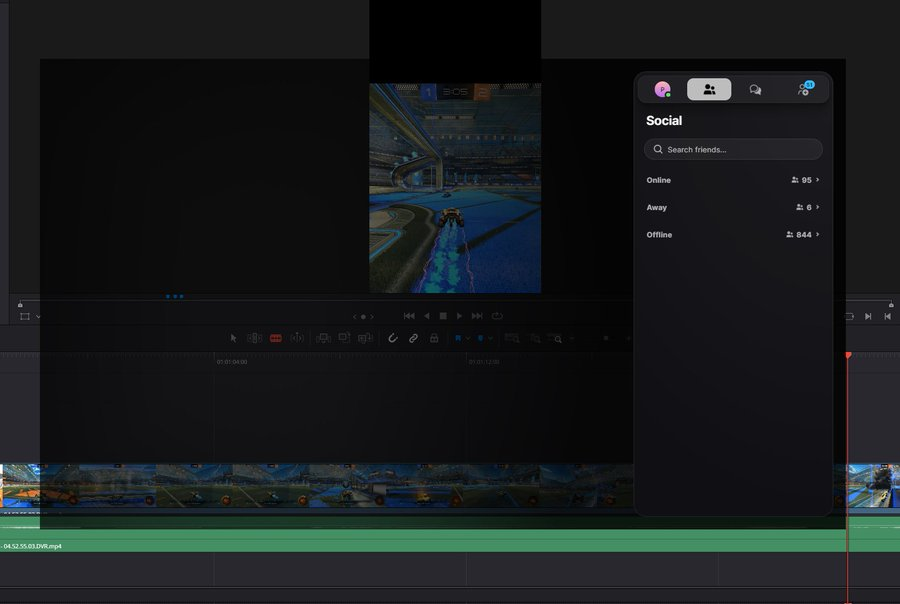The height and width of the screenshot is (604, 900).
Task: Click the Rocket League preview in viewer
Action: [455, 188]
